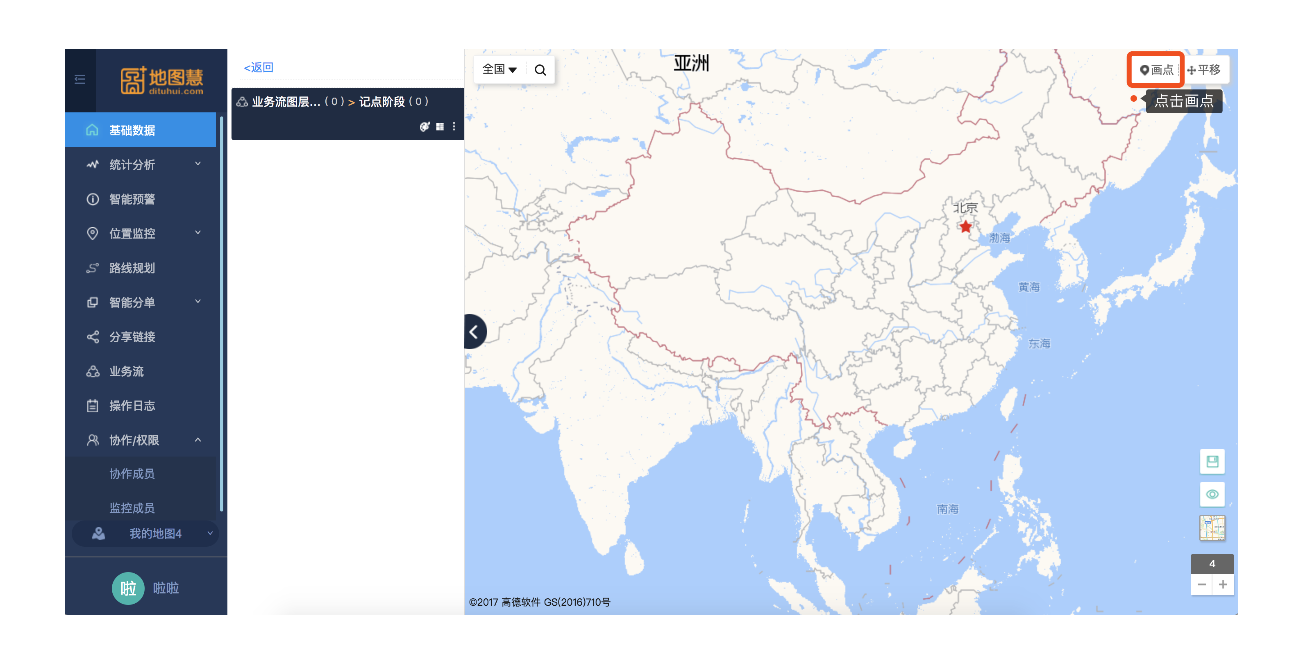This screenshot has height=664, width=1303.
Task: Click the map search magnifier icon
Action: (x=540, y=70)
